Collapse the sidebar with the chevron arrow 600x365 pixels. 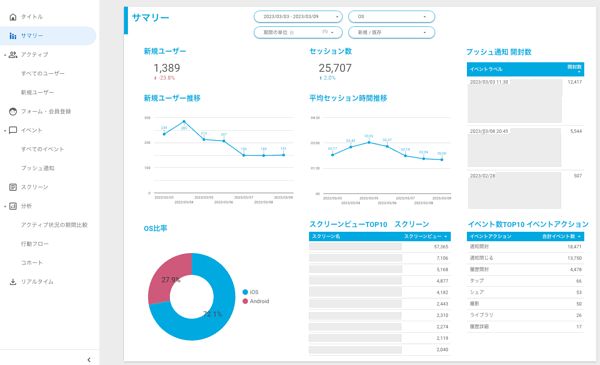[89, 360]
